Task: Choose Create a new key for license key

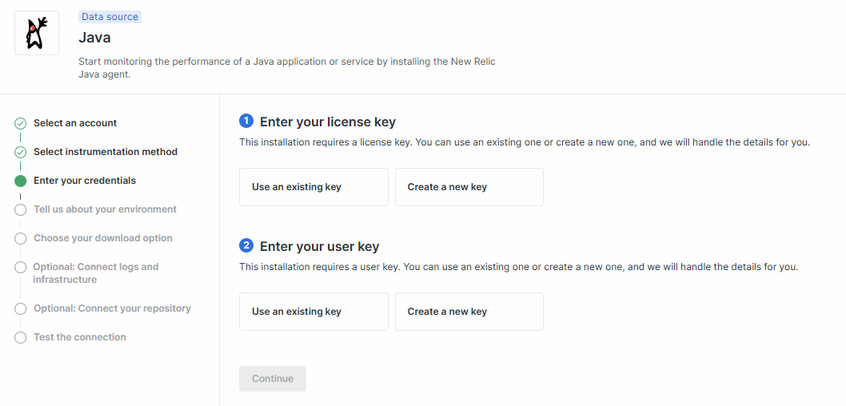Action: tap(469, 187)
